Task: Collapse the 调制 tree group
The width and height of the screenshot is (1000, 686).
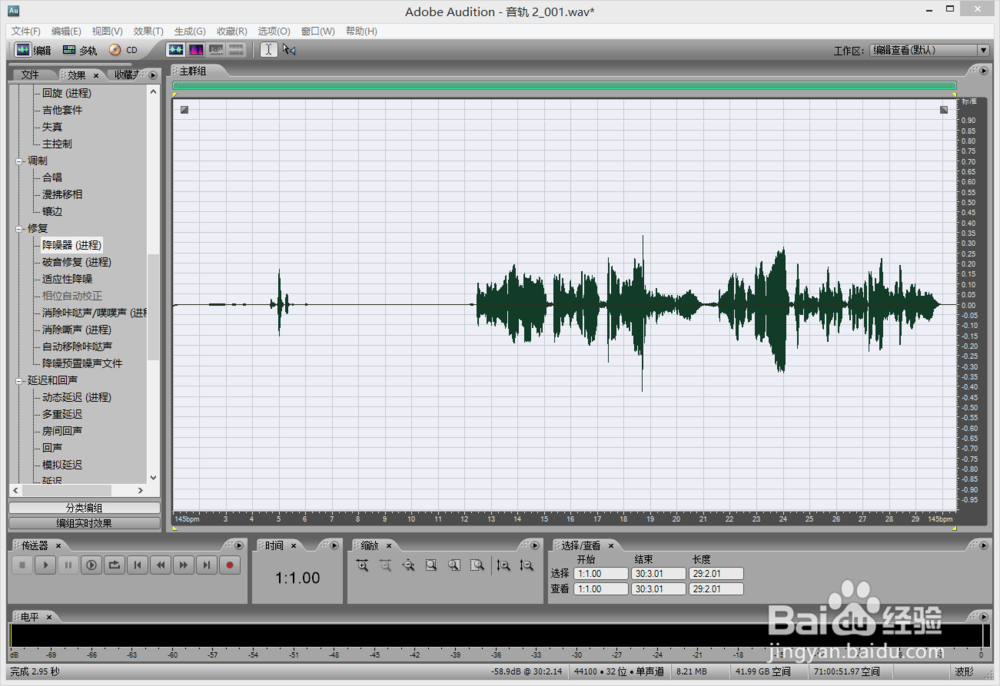Action: click(x=18, y=161)
